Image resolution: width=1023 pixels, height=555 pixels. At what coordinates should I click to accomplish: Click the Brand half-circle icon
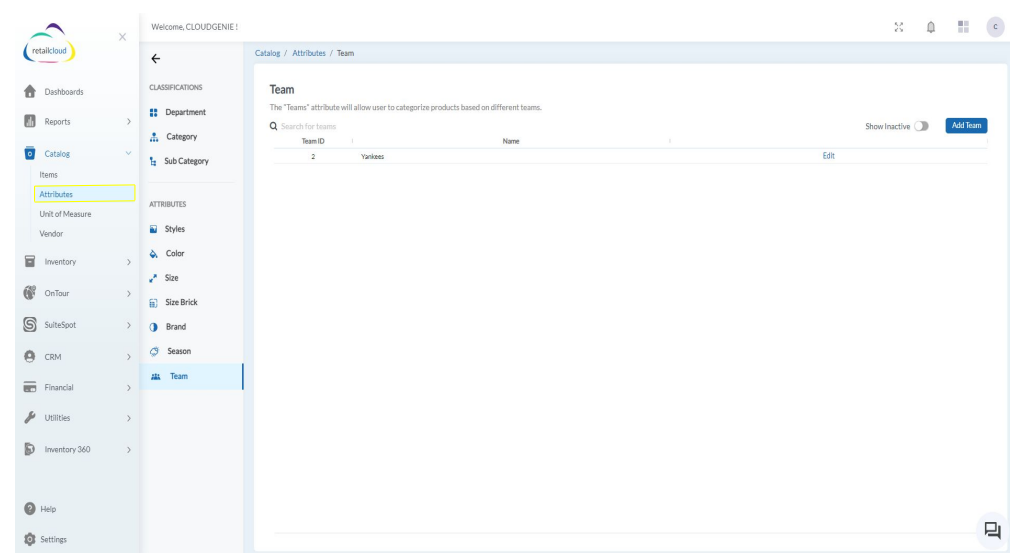click(x=153, y=327)
